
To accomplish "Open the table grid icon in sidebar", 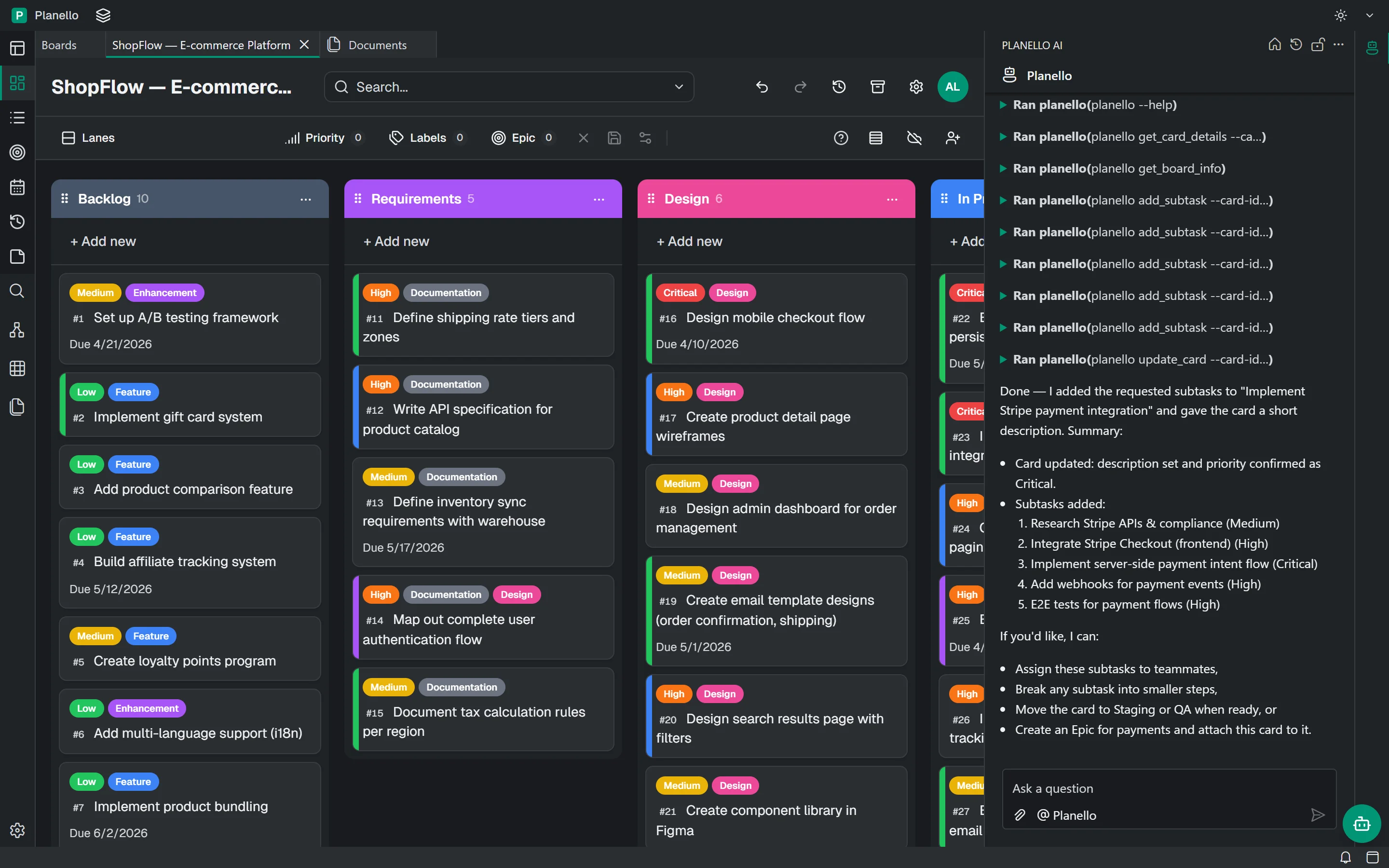I will coord(17,368).
